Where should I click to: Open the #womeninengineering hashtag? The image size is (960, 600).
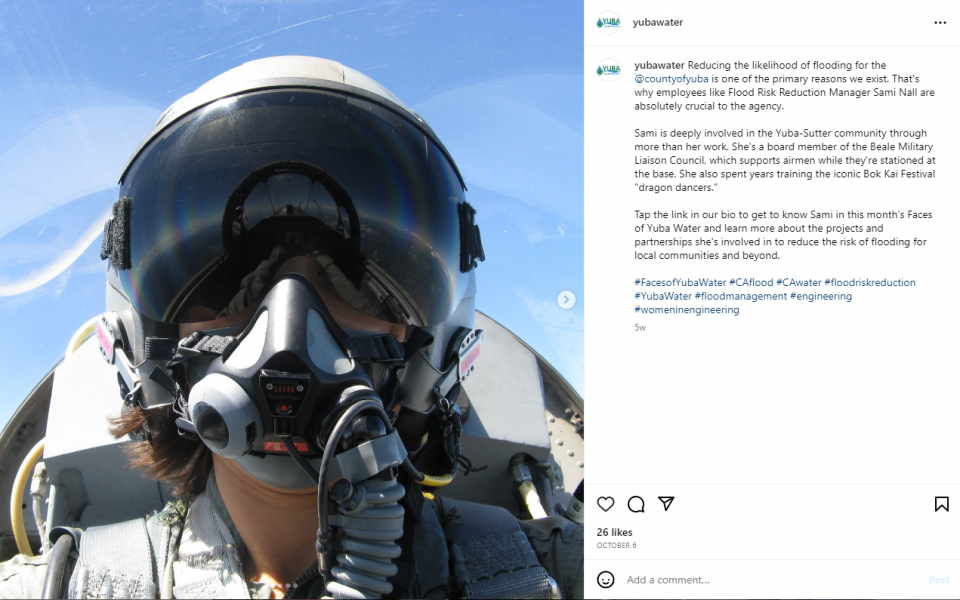687,310
